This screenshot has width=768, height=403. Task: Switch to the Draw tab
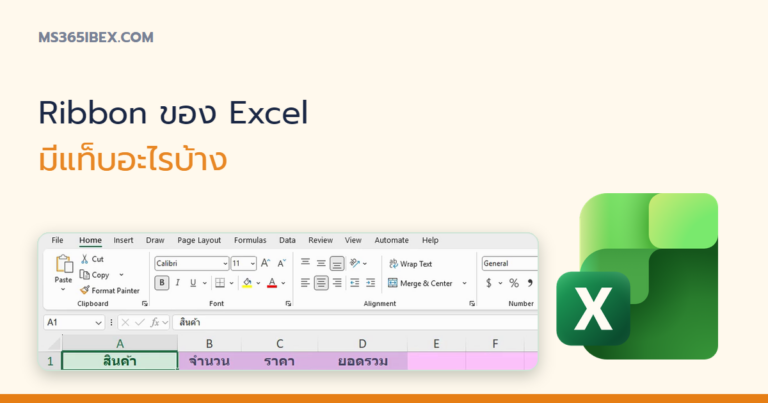point(155,240)
